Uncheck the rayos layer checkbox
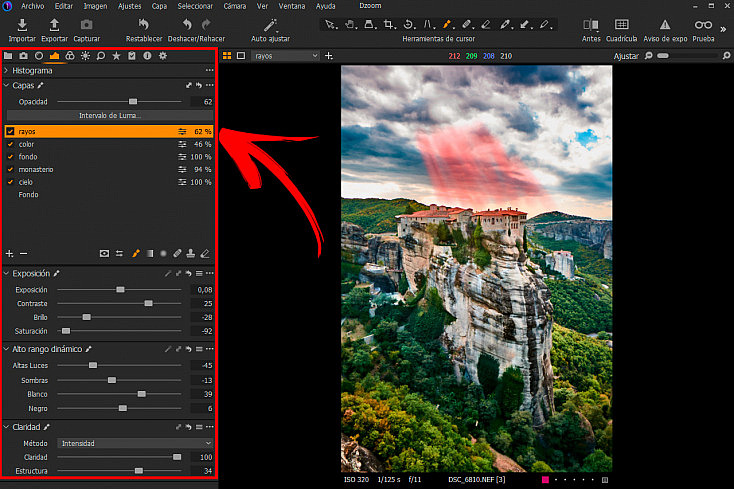734x489 pixels. pos(10,131)
